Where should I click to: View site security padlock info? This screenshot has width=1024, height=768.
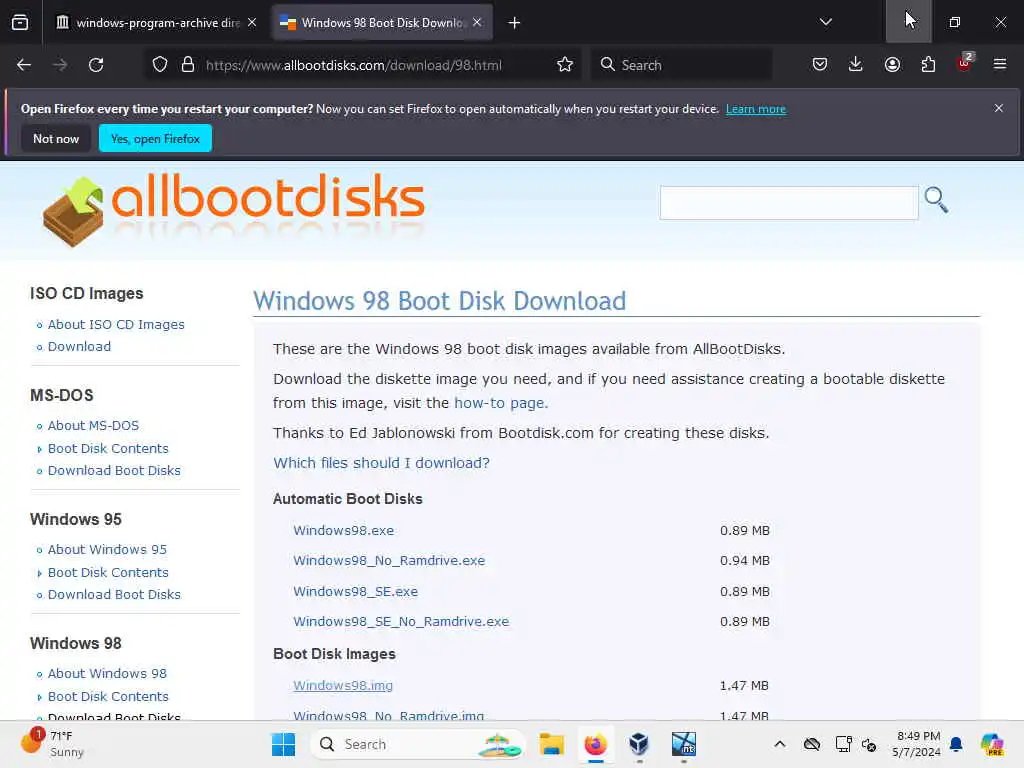pyautogui.click(x=188, y=65)
